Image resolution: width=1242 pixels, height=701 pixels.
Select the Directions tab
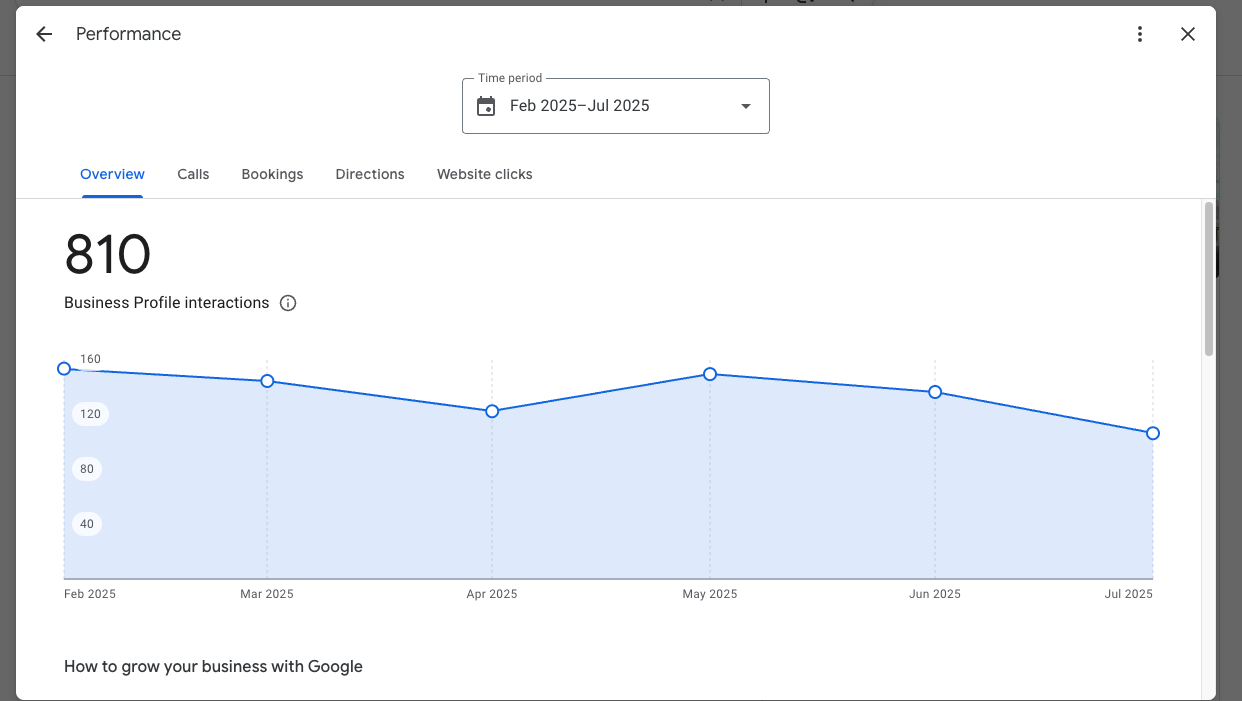point(370,174)
